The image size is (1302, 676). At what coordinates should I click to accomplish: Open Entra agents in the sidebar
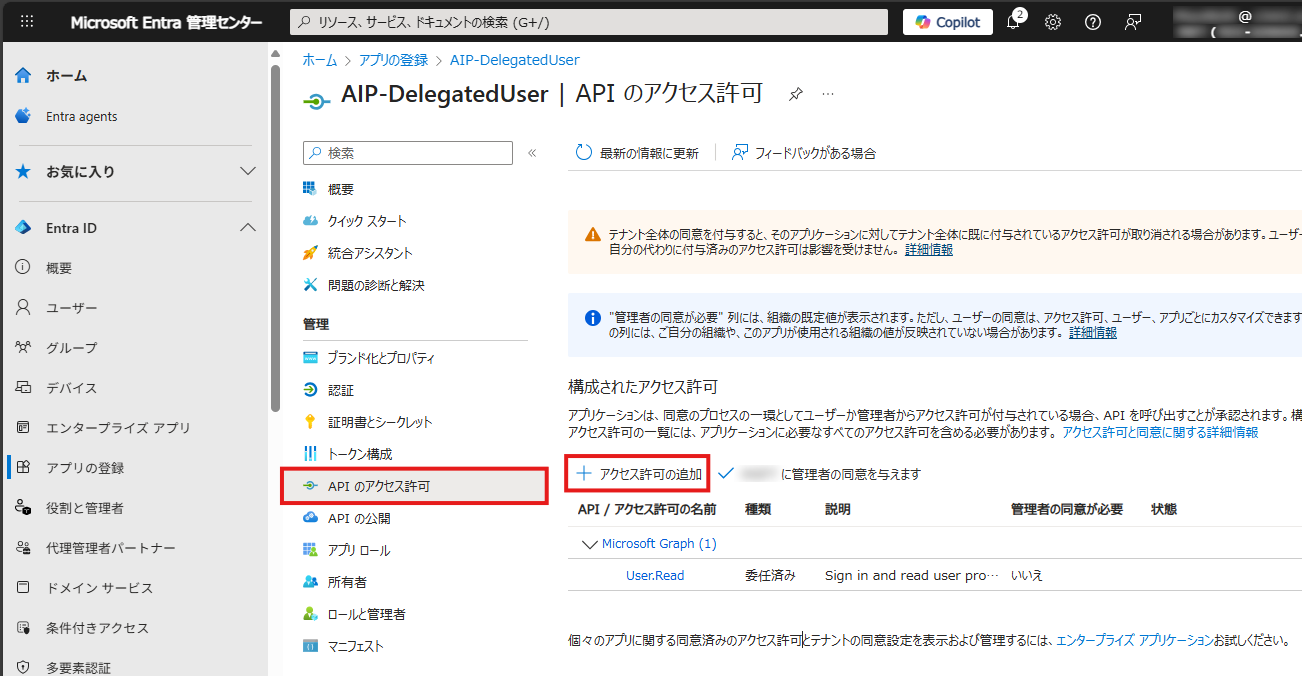tap(81, 117)
